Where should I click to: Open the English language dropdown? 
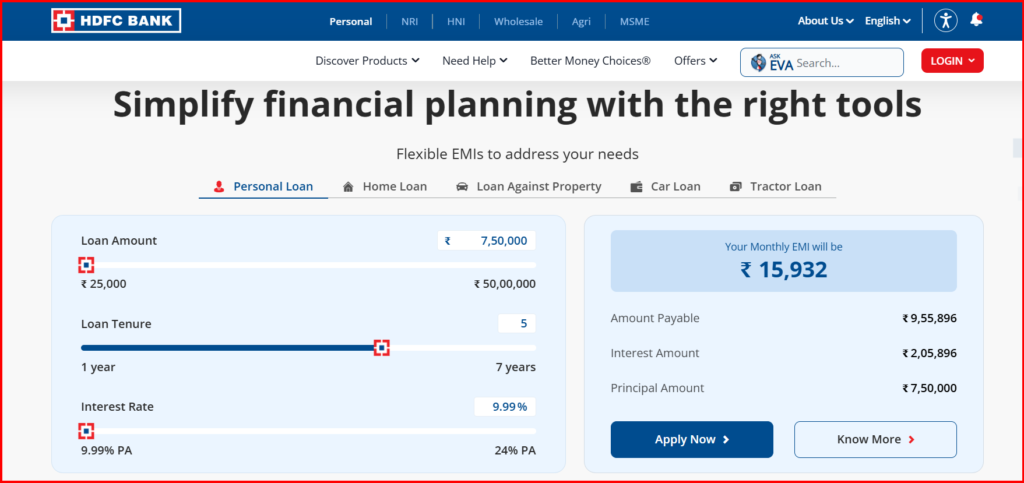[x=888, y=21]
